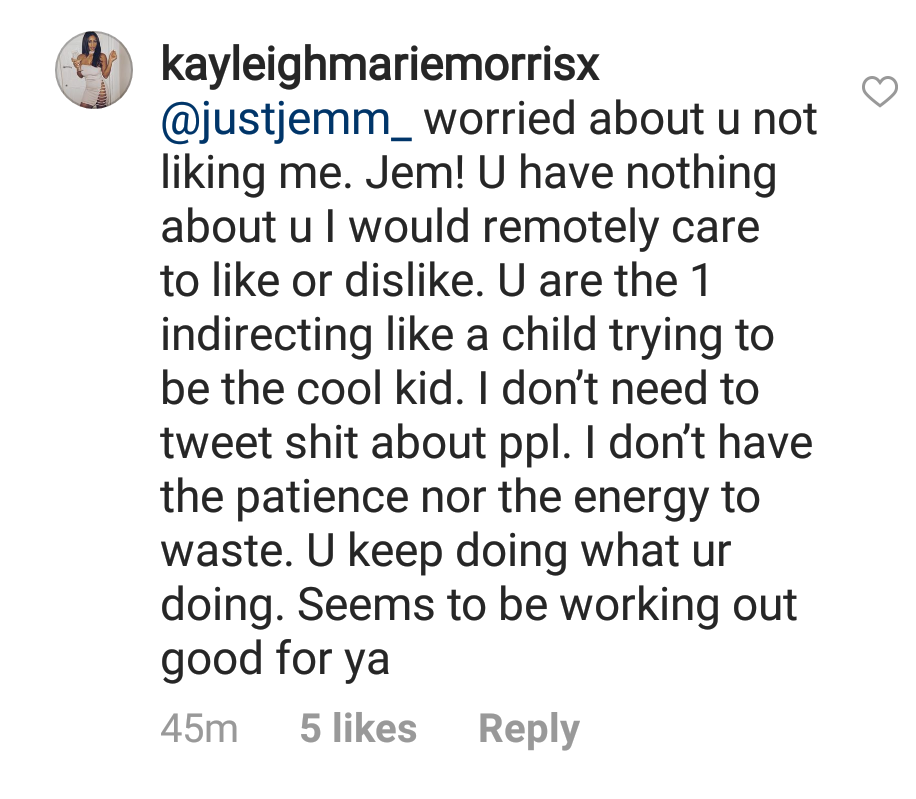Viewport: 916px width, 799px height.
Task: Like the comment with the heart icon
Action: pos(879,92)
